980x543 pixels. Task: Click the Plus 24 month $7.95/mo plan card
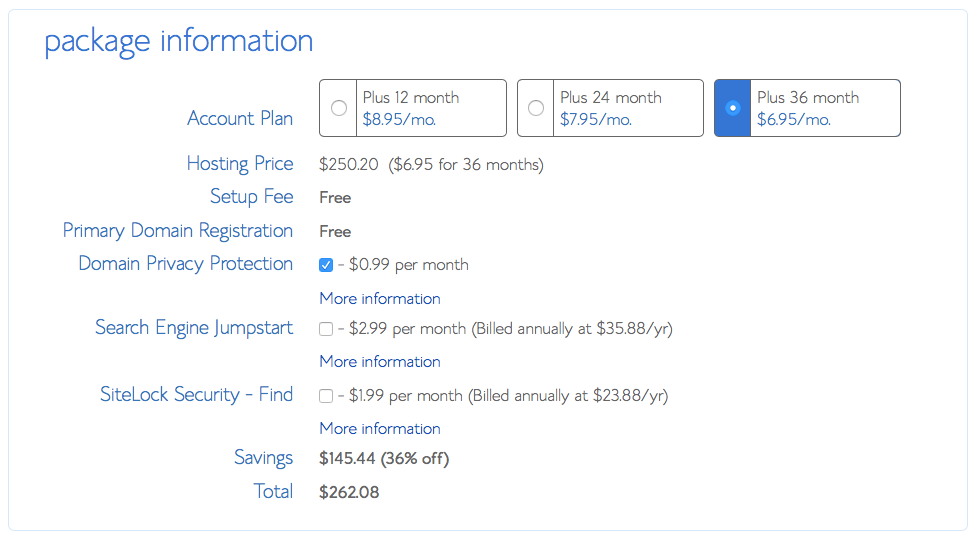[610, 108]
